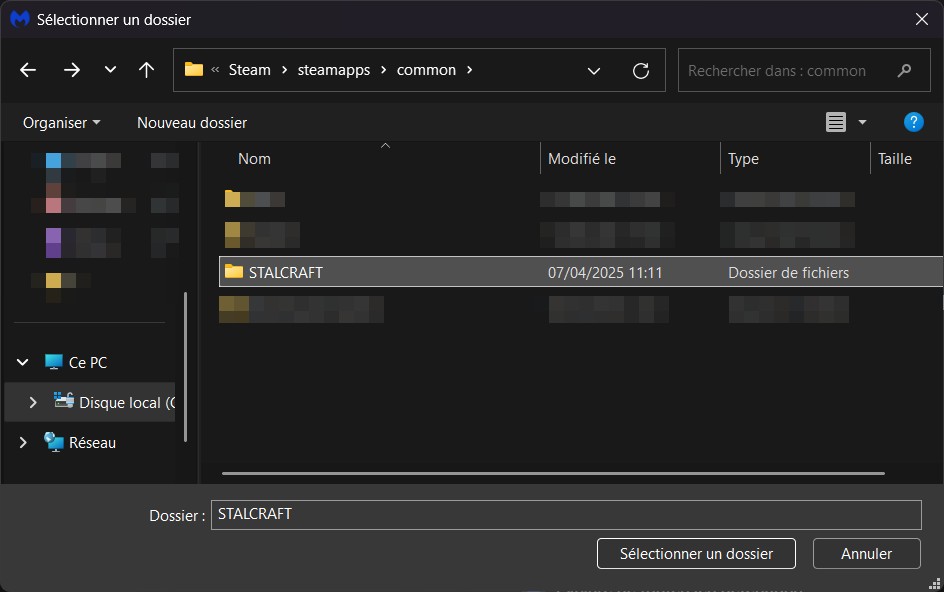Click the dialog resize grip corner
The width and height of the screenshot is (944, 592).
point(935,584)
